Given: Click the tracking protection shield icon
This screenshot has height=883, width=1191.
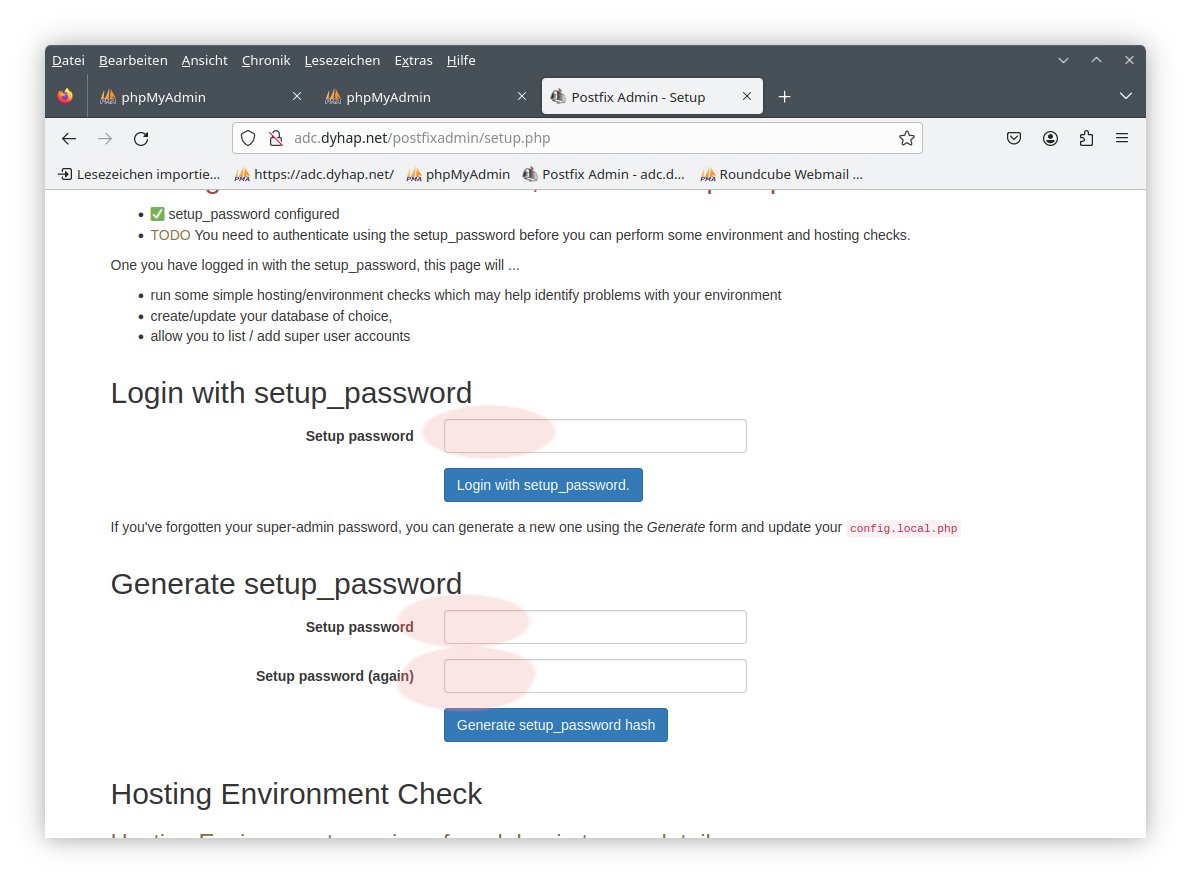Looking at the screenshot, I should 249,139.
